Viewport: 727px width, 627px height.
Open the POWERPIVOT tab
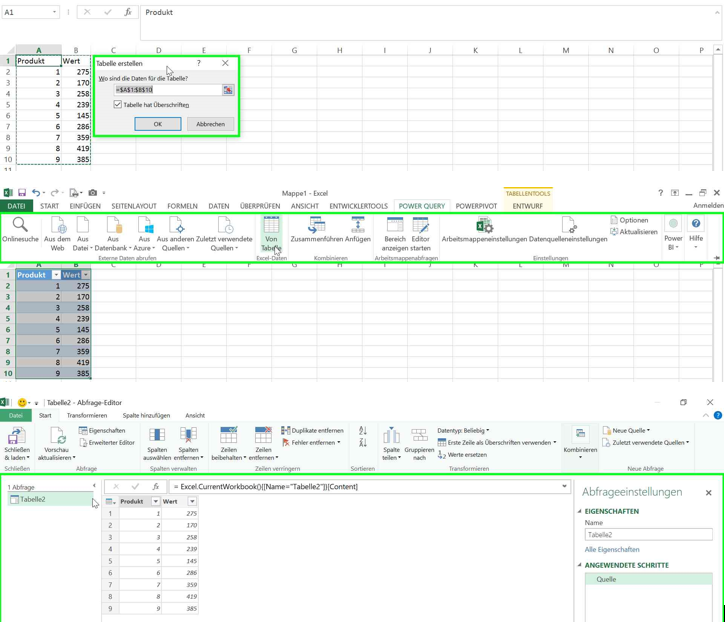click(476, 206)
